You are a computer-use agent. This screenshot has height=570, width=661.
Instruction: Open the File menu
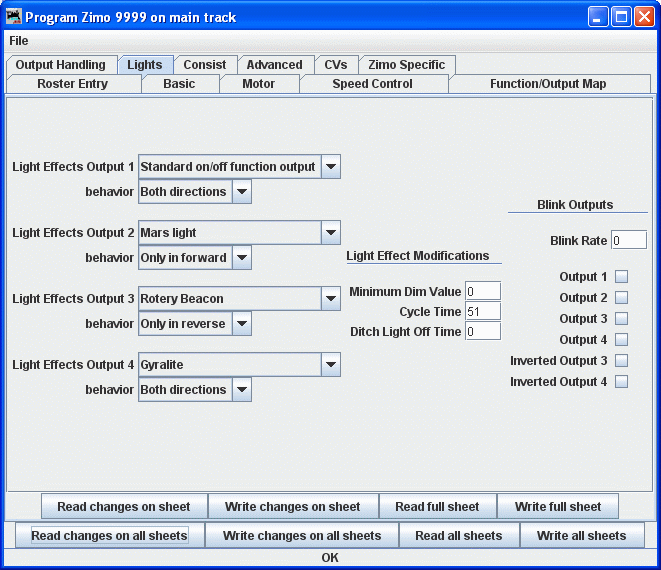[x=19, y=41]
